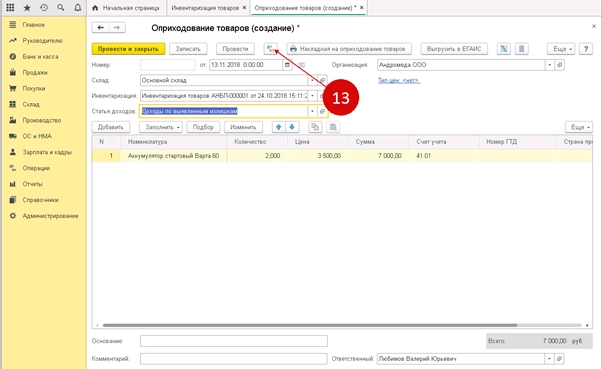Click the Комментарий input field
The width and height of the screenshot is (602, 369).
(234, 359)
